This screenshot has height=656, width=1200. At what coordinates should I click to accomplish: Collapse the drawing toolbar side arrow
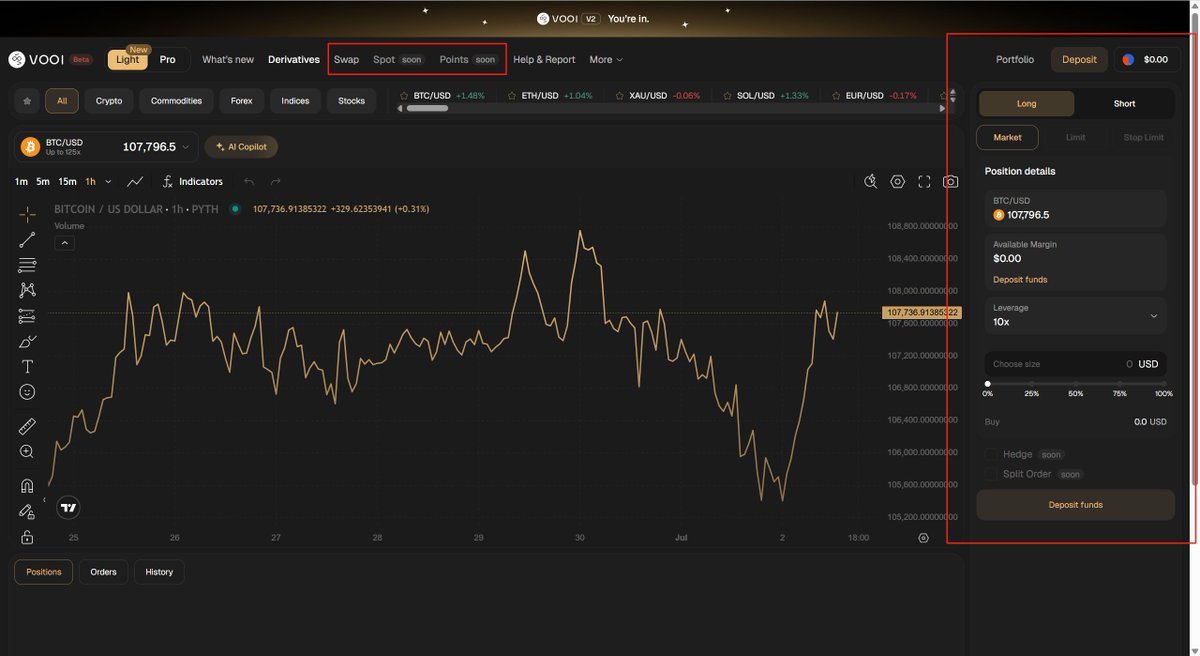(x=44, y=498)
